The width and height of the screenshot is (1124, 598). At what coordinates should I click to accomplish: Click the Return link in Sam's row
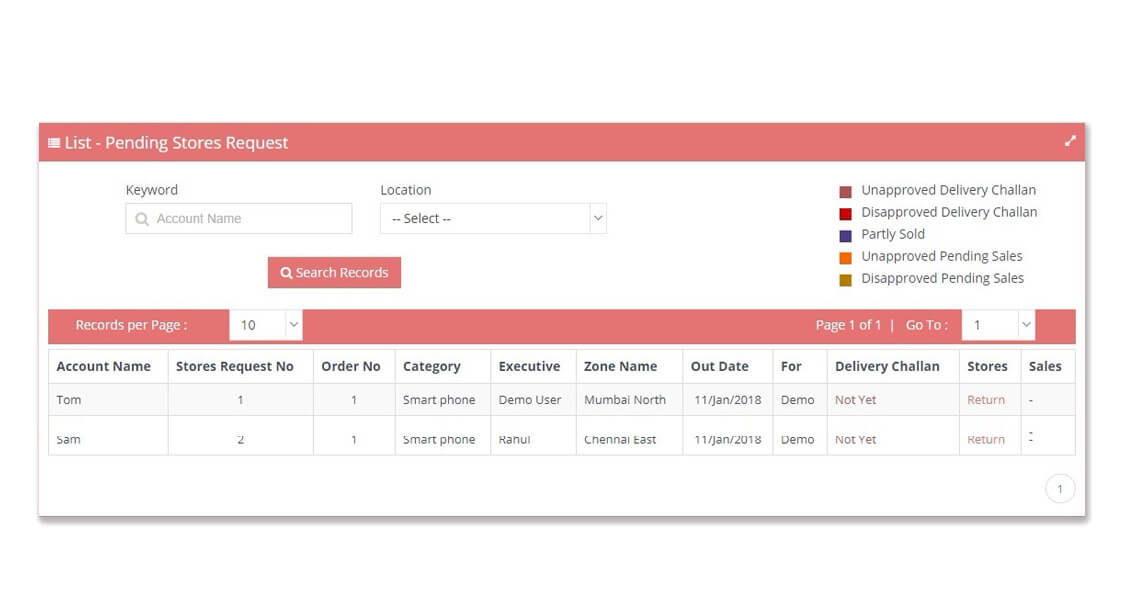point(986,439)
